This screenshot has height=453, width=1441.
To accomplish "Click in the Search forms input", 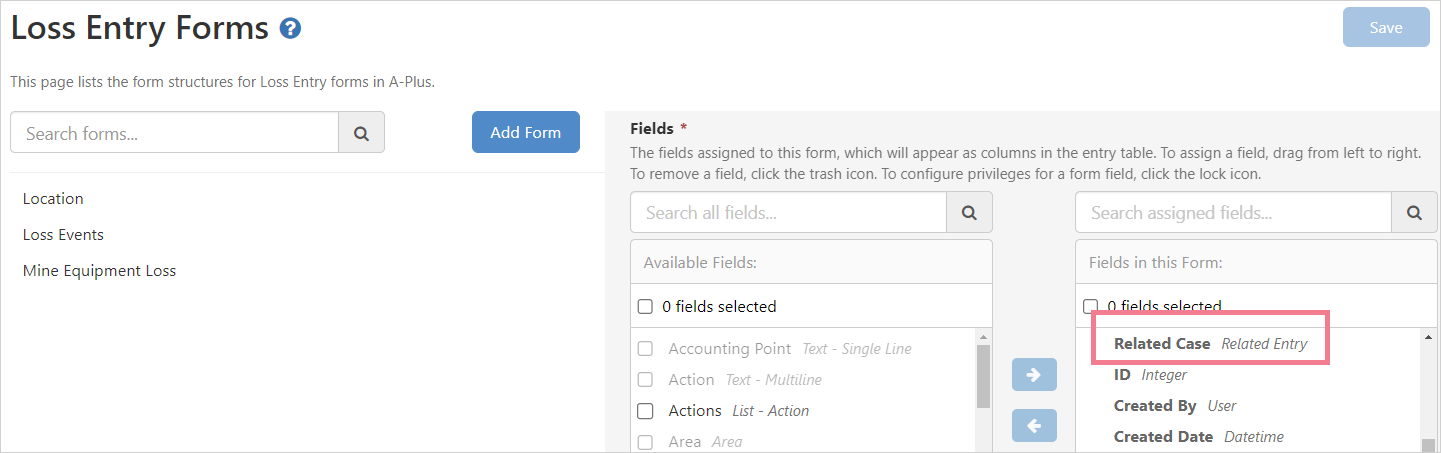I will click(x=175, y=132).
